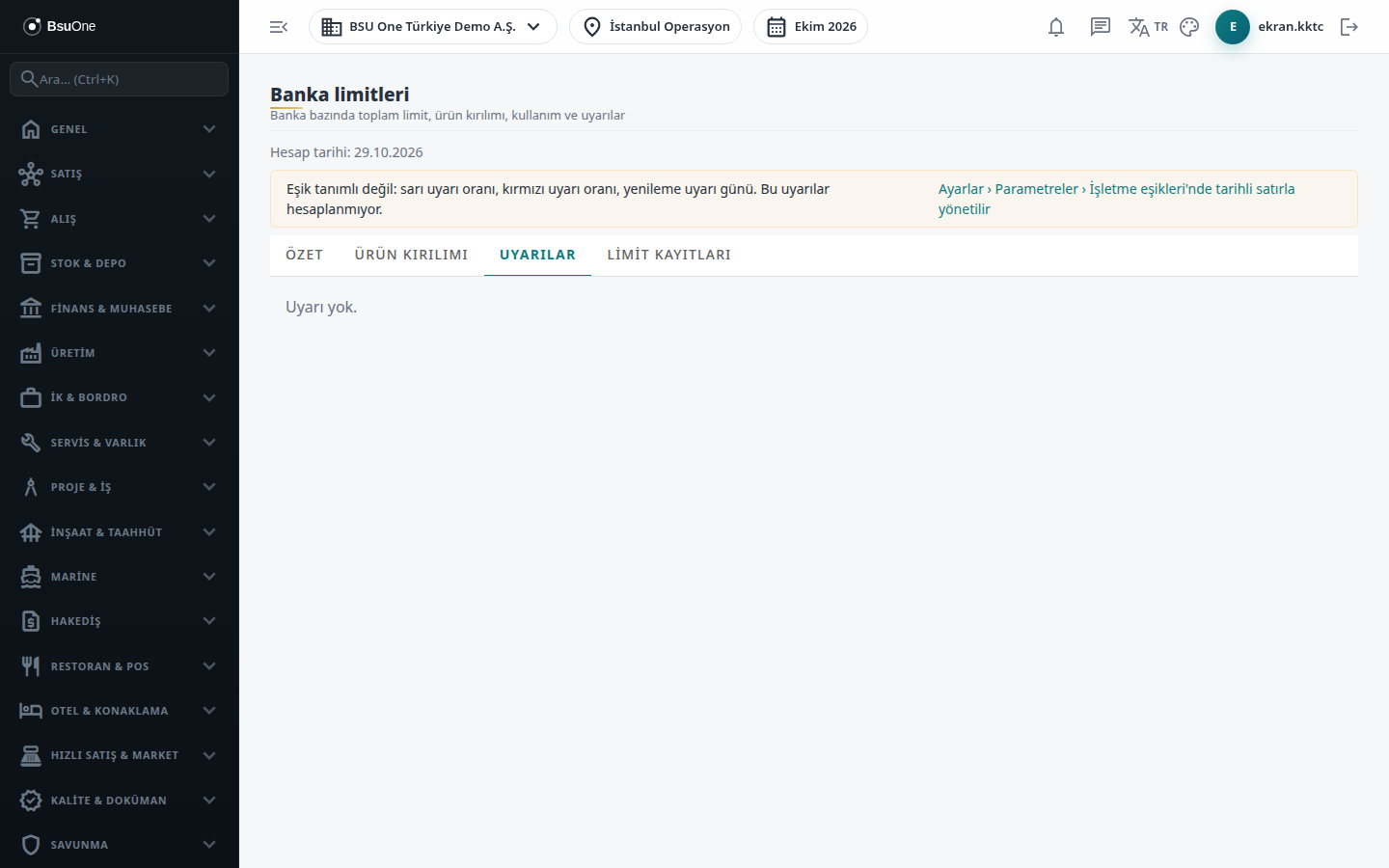
Task: Click the OTEL & KONAKLAMA bed icon
Action: pos(31,711)
